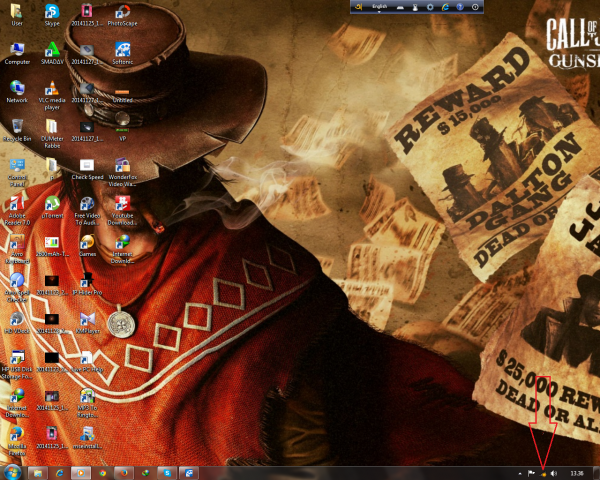Open the DUMeter Rabbe folder

pos(52,134)
